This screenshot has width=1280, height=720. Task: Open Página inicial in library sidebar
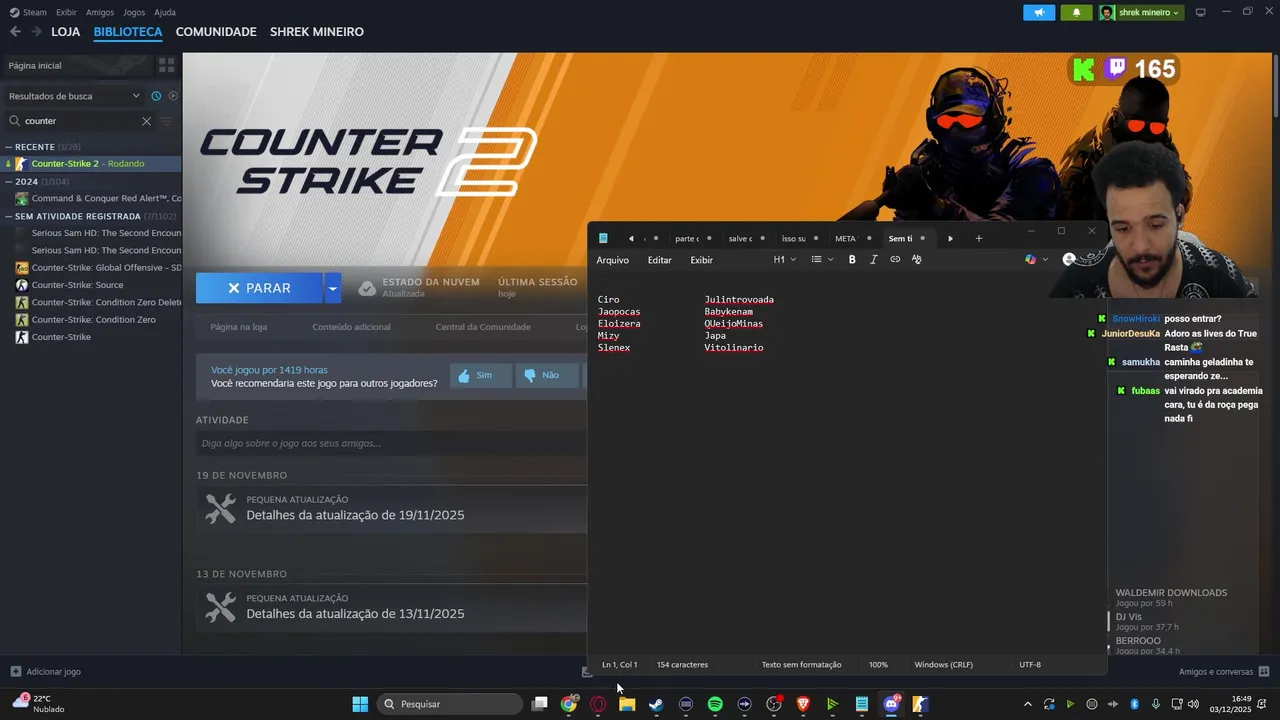(35, 65)
